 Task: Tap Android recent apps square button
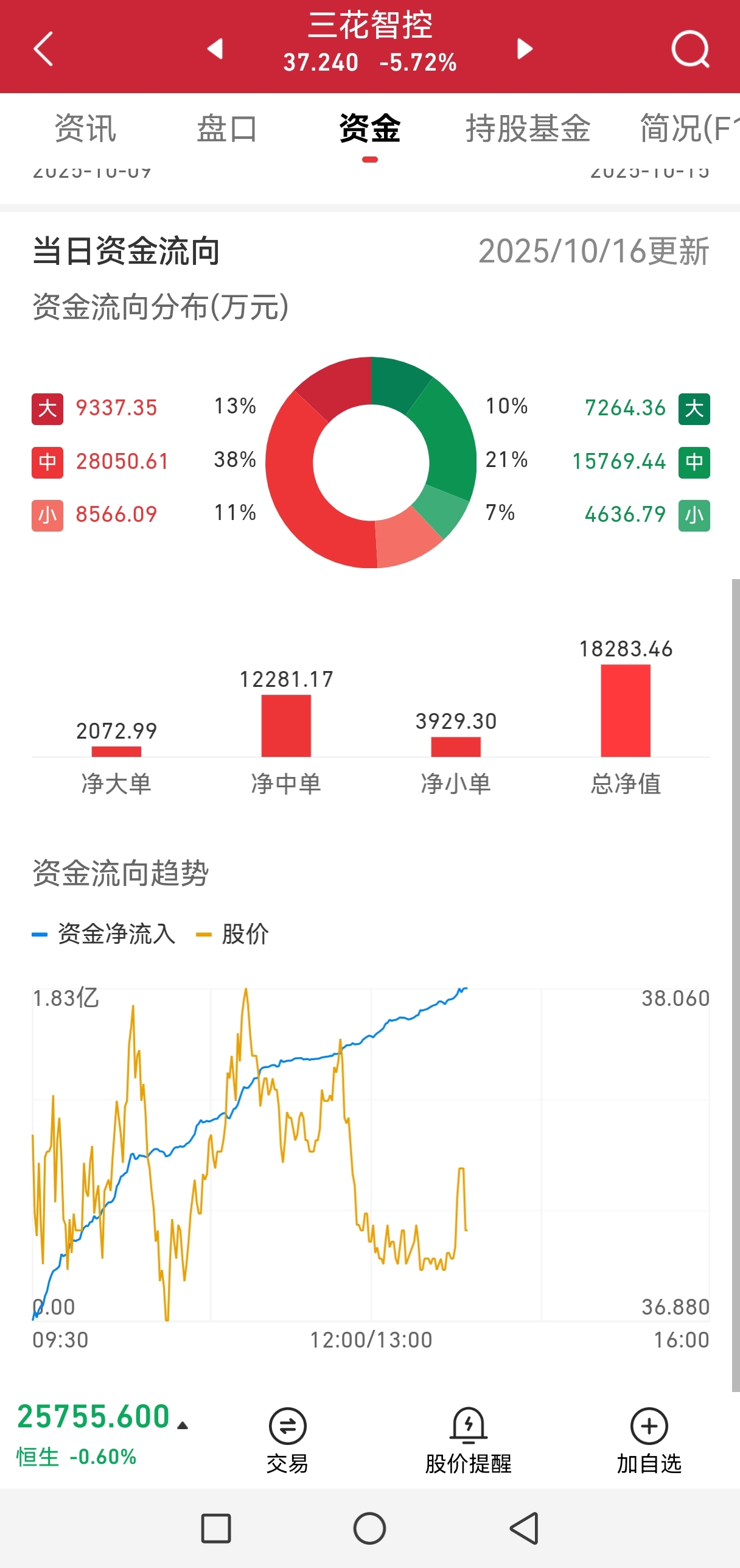(216, 1528)
